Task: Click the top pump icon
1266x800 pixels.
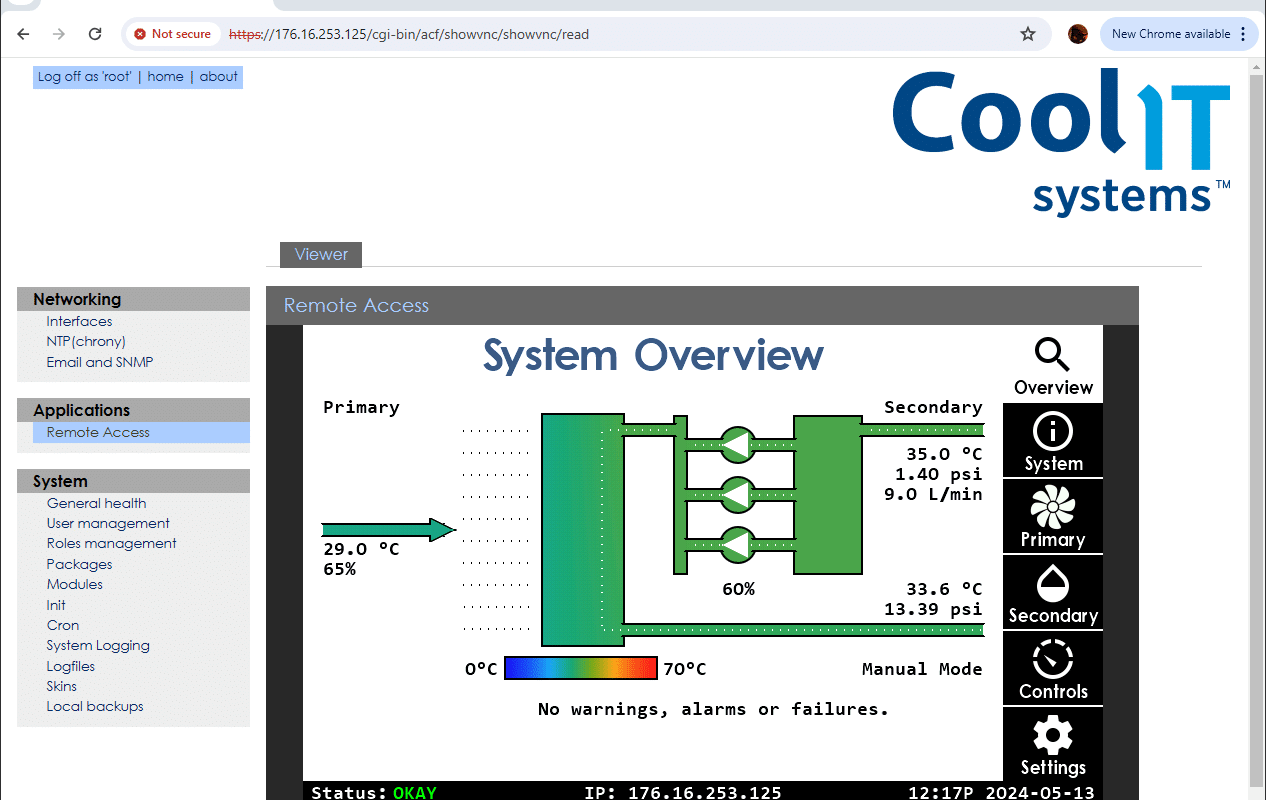Action: (737, 445)
